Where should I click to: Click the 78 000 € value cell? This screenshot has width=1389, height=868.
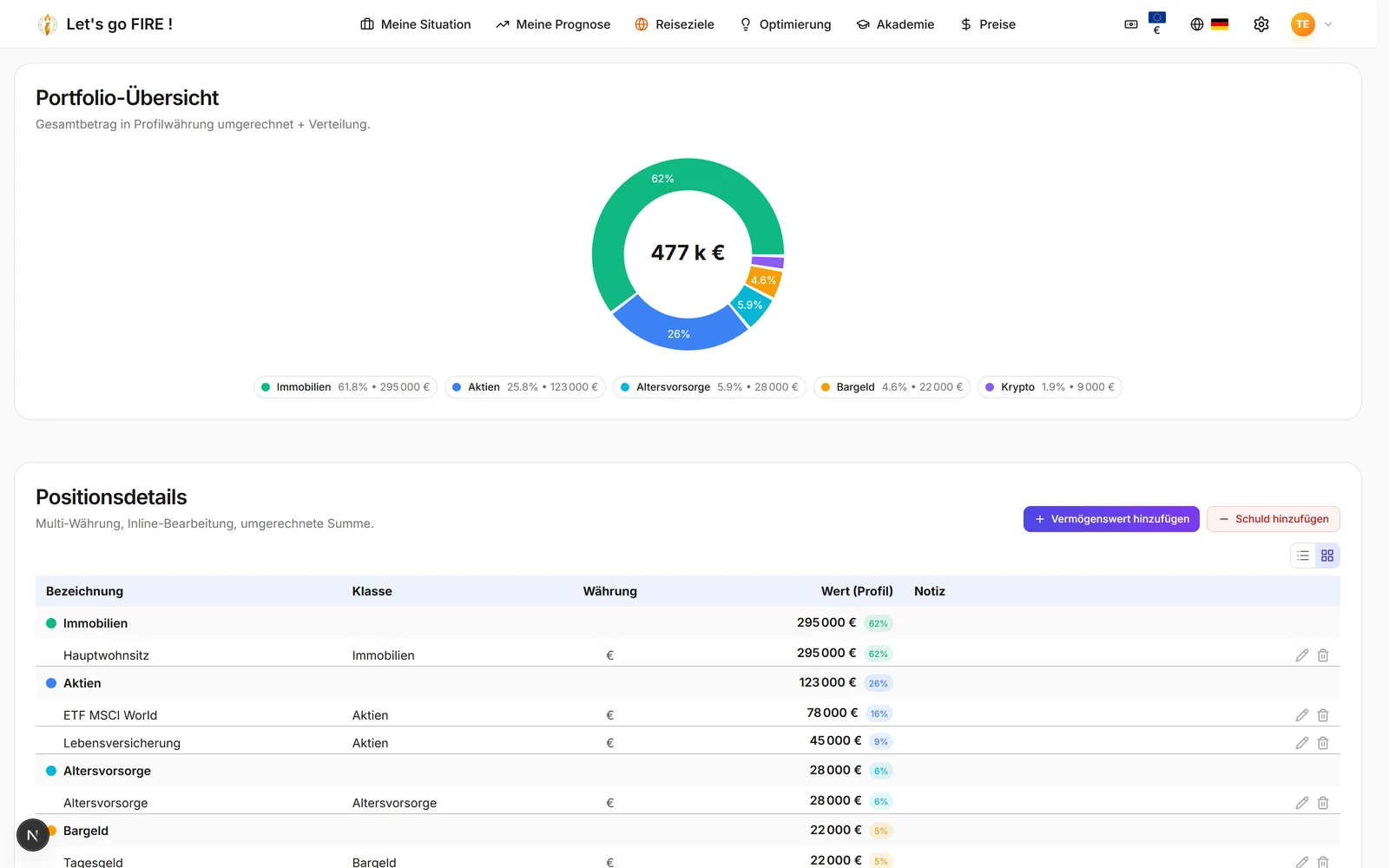(832, 713)
